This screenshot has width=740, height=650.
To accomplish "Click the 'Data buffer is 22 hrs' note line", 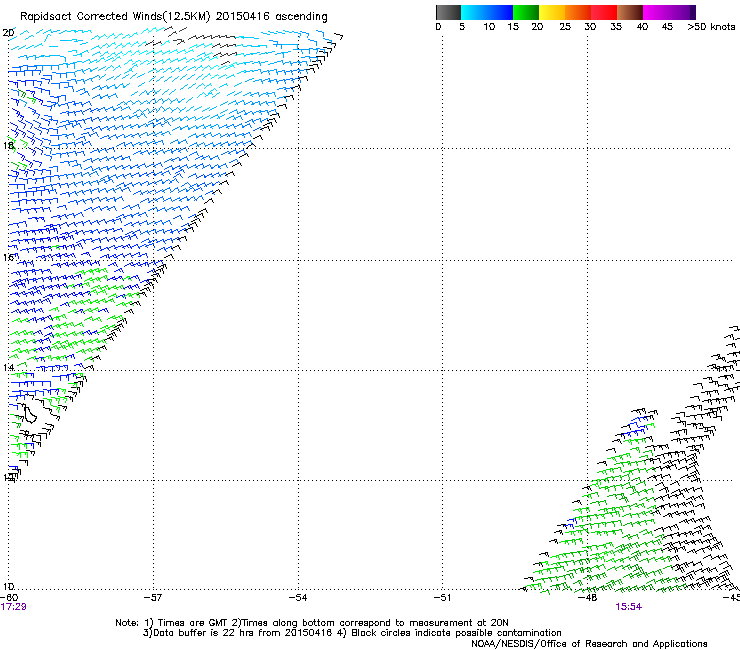I will [352, 633].
